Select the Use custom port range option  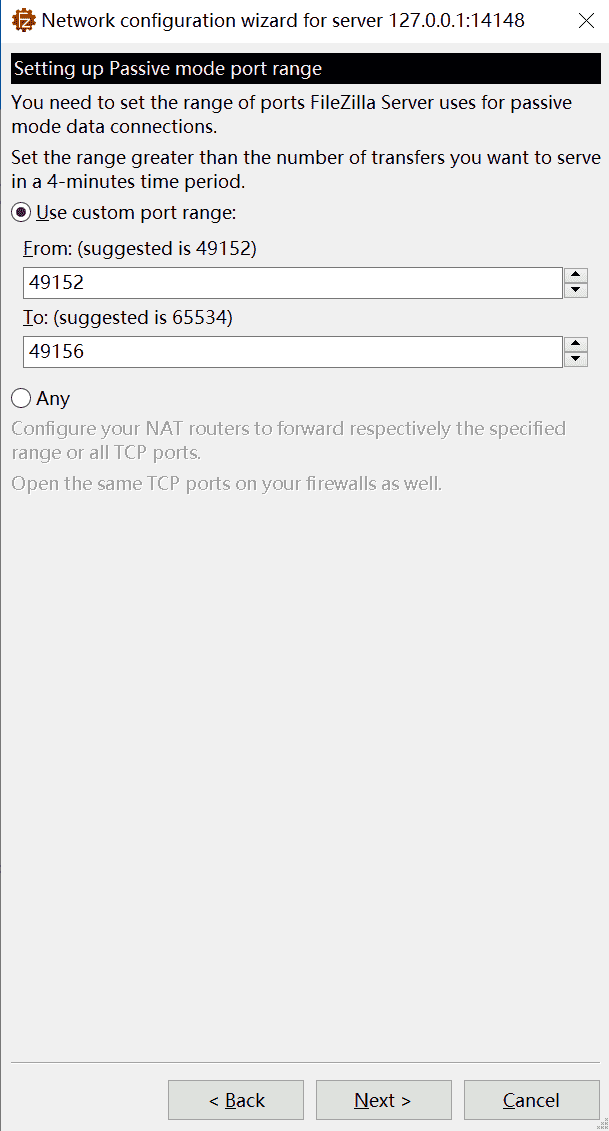click(x=22, y=212)
